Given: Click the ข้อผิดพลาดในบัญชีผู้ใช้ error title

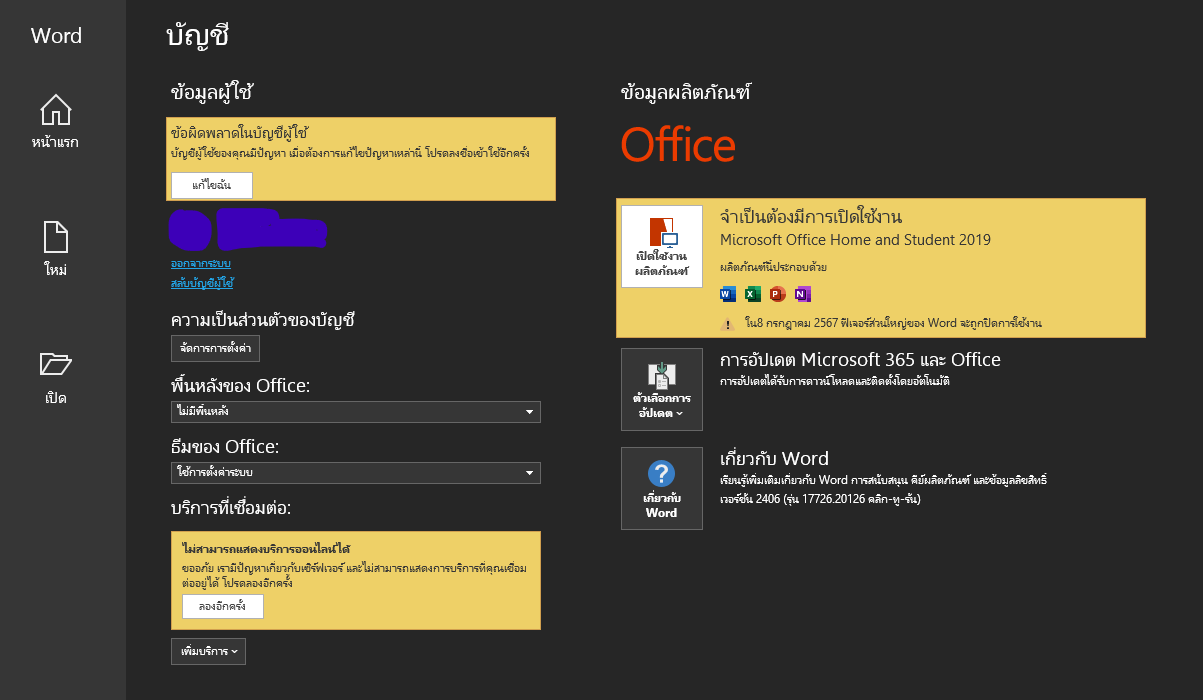Looking at the screenshot, I should [240, 132].
